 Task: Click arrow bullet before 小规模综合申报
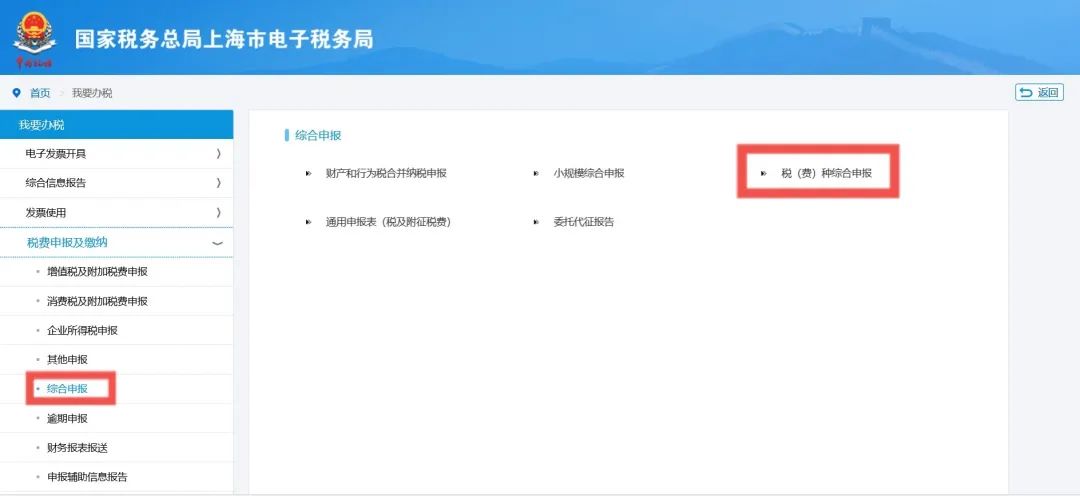click(537, 173)
